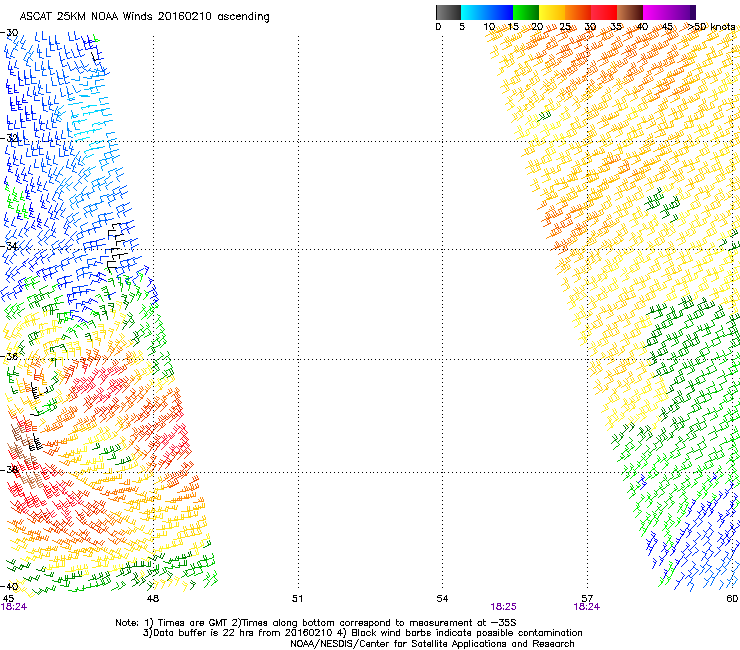Click the NOAA/NESDIS credit line

[x=432, y=644]
